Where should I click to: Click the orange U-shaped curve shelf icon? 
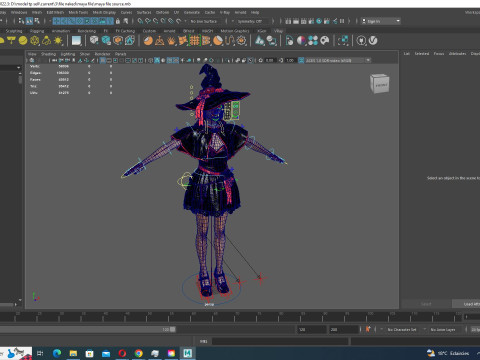pos(230,41)
